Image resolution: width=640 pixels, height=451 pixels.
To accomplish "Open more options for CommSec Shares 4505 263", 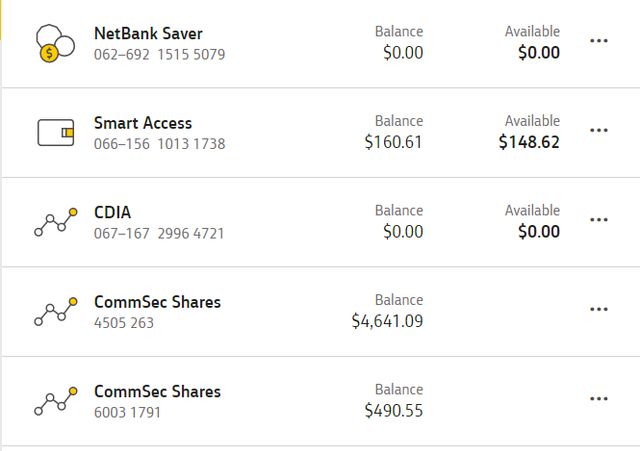I will [x=599, y=309].
